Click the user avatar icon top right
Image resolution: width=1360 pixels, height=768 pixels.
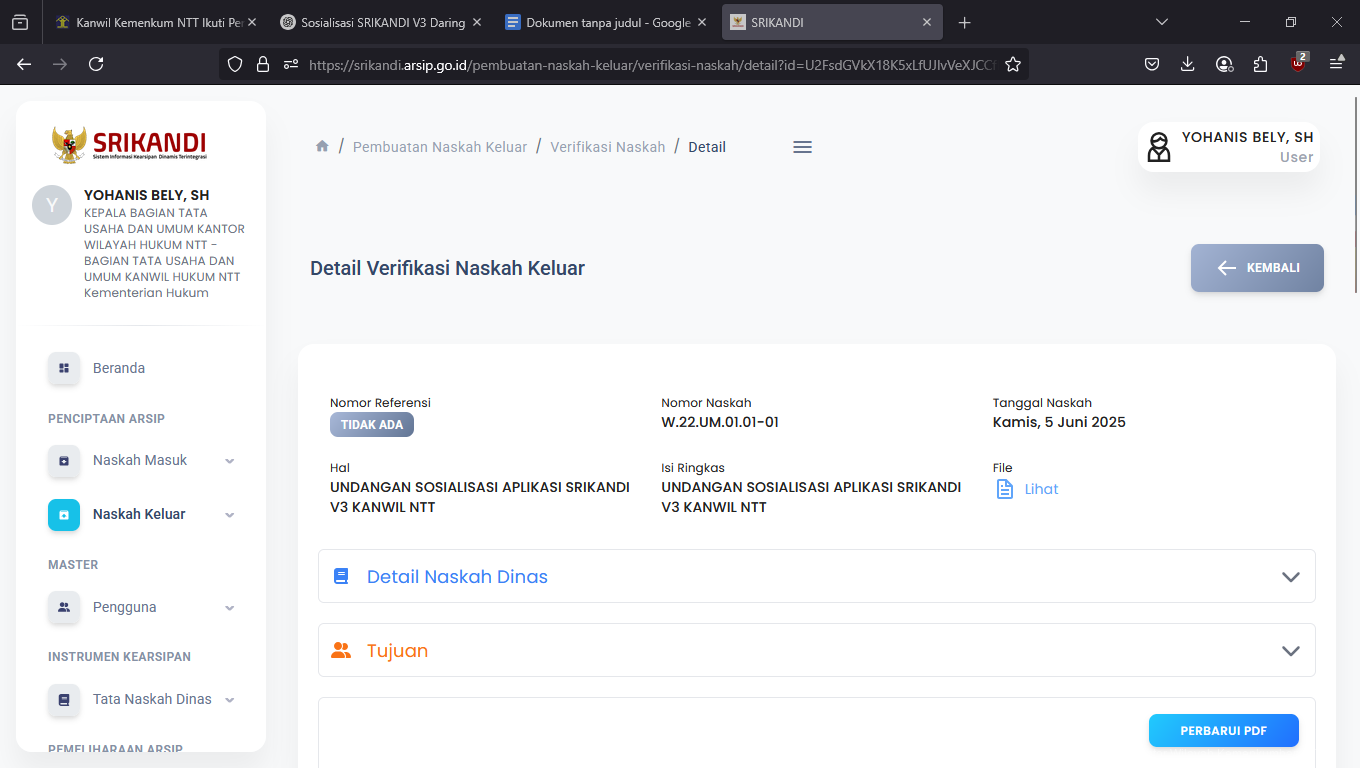click(1159, 147)
